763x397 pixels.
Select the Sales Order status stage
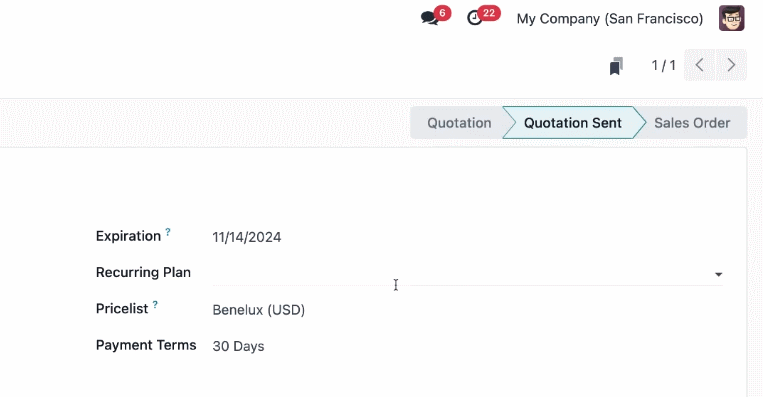click(691, 123)
